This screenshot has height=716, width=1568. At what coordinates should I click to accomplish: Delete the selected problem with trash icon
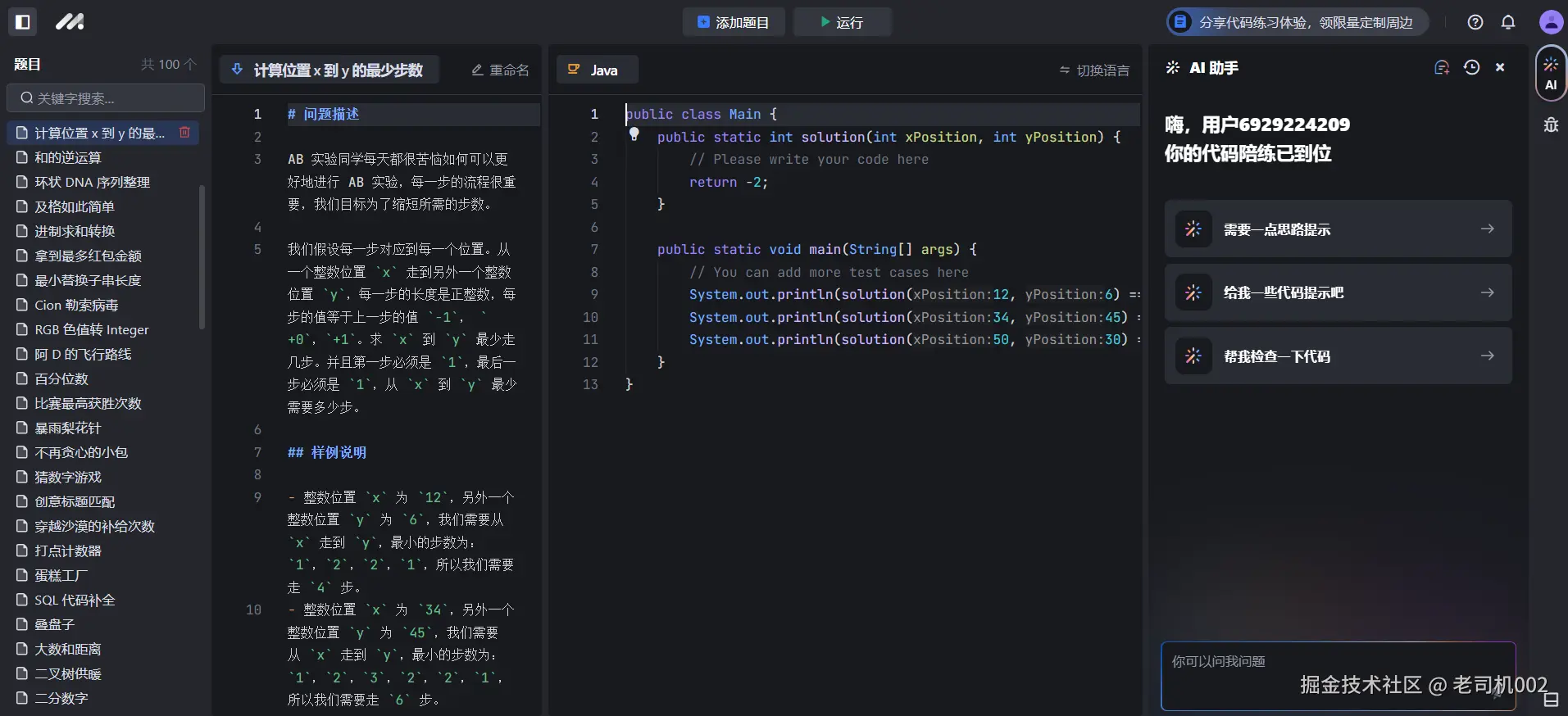pyautogui.click(x=185, y=132)
